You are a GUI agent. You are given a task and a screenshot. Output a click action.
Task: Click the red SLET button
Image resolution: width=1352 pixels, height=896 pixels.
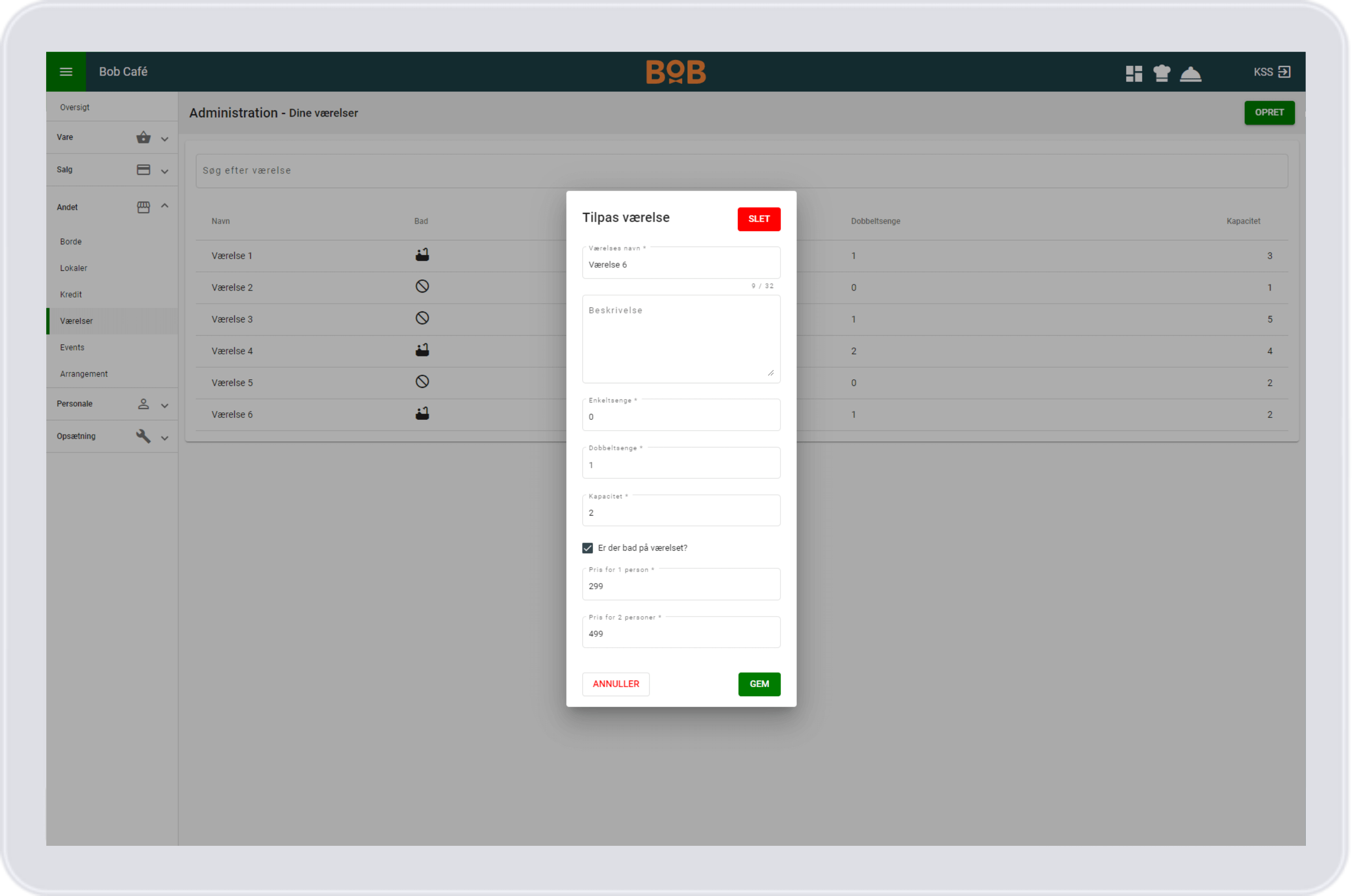click(759, 219)
